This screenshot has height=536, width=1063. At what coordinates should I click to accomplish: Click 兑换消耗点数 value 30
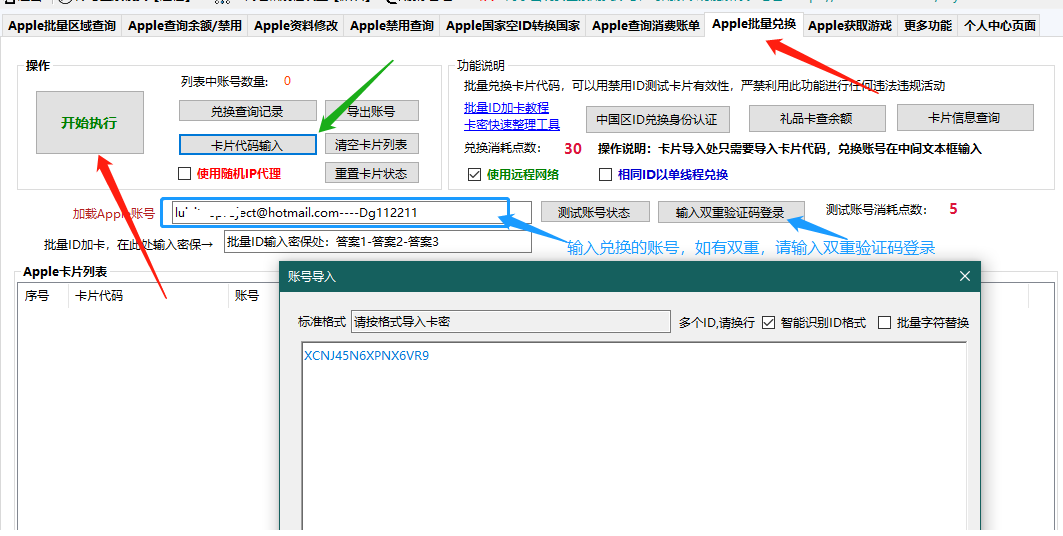click(x=573, y=148)
